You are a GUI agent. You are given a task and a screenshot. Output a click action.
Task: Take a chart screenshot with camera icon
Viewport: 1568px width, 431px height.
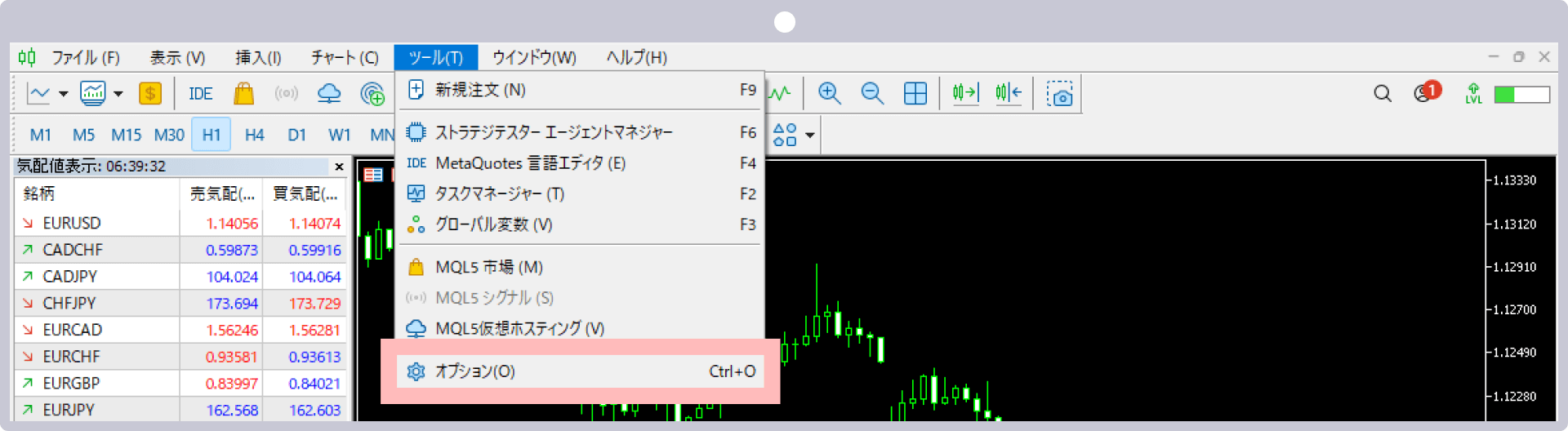click(1060, 94)
